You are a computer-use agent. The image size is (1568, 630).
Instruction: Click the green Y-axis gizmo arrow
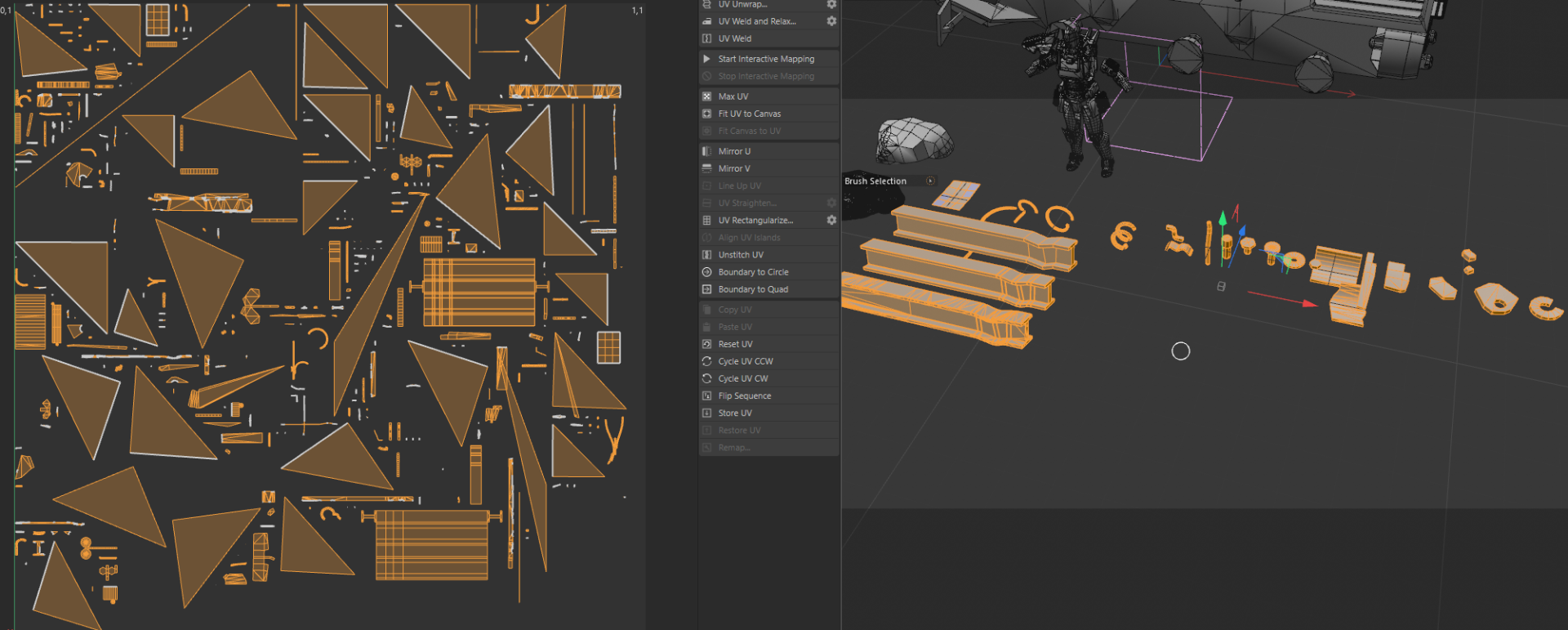coord(1223,219)
